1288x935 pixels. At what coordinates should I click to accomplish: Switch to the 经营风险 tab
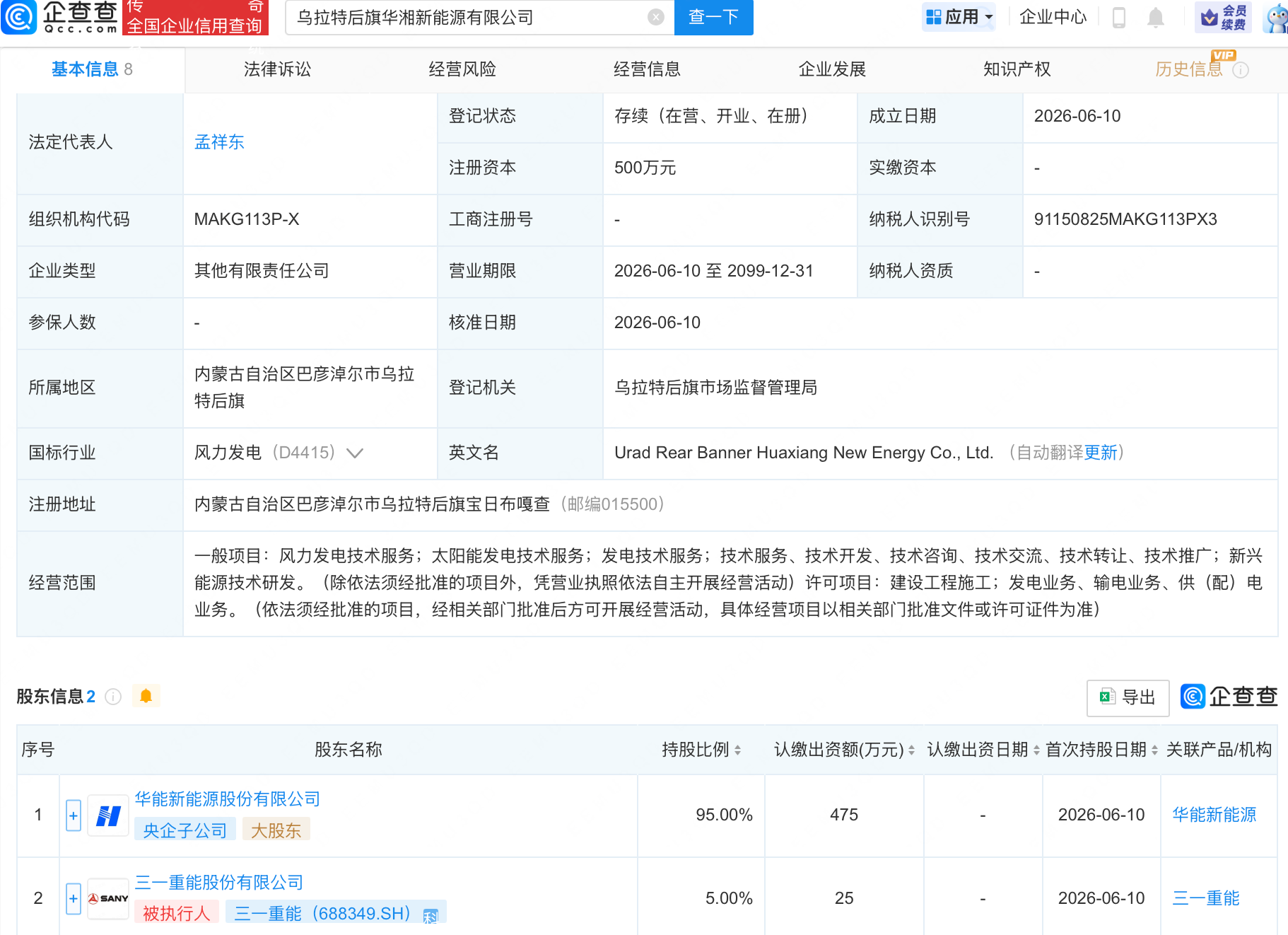click(462, 69)
